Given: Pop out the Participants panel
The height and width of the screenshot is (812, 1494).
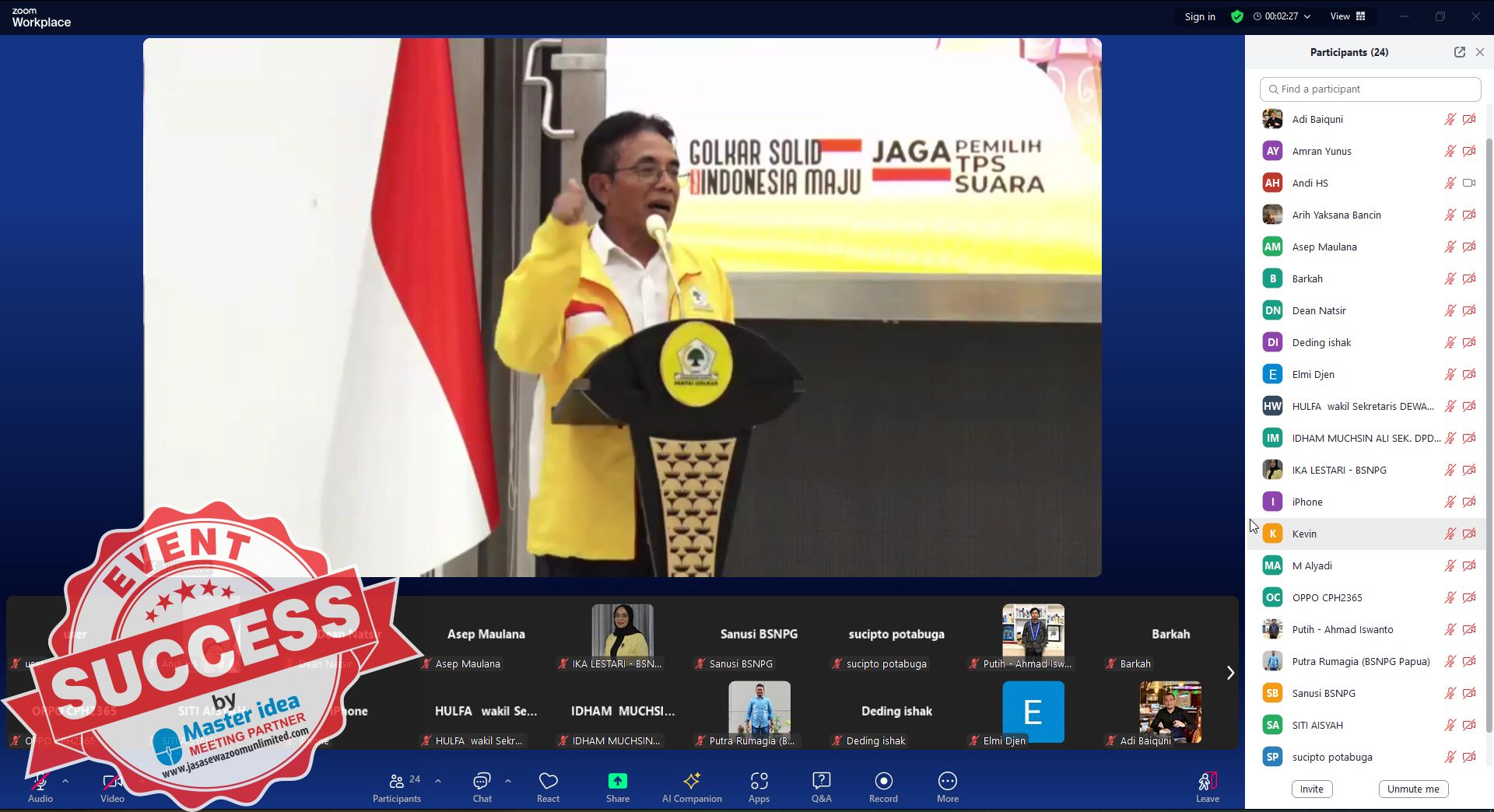Looking at the screenshot, I should [x=1459, y=52].
